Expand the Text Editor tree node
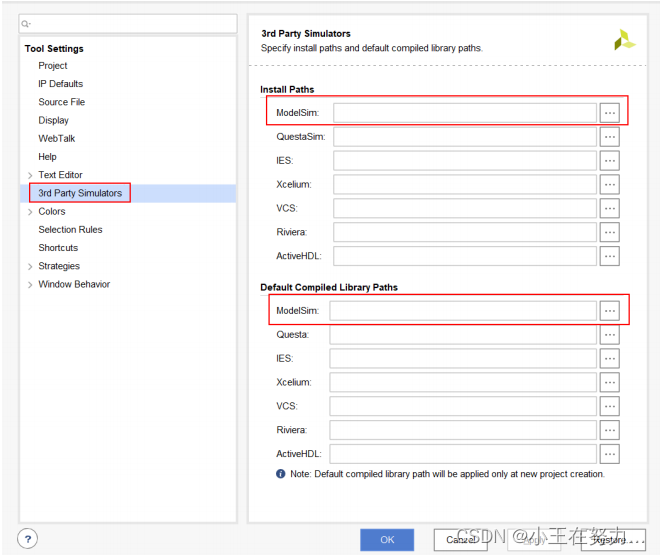Viewport: 660px width, 555px height. (x=30, y=175)
